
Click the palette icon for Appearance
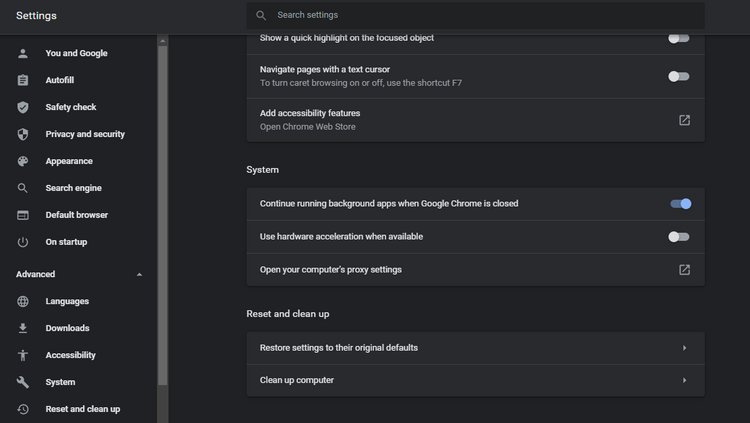click(x=22, y=161)
